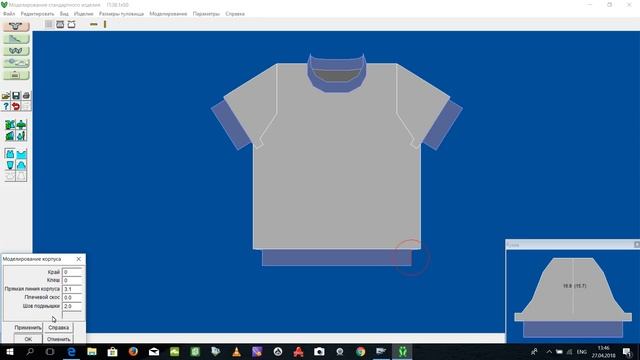Image resolution: width=640 pixels, height=360 pixels.
Task: Open Google Chrome from taskbar
Action: [360, 351]
